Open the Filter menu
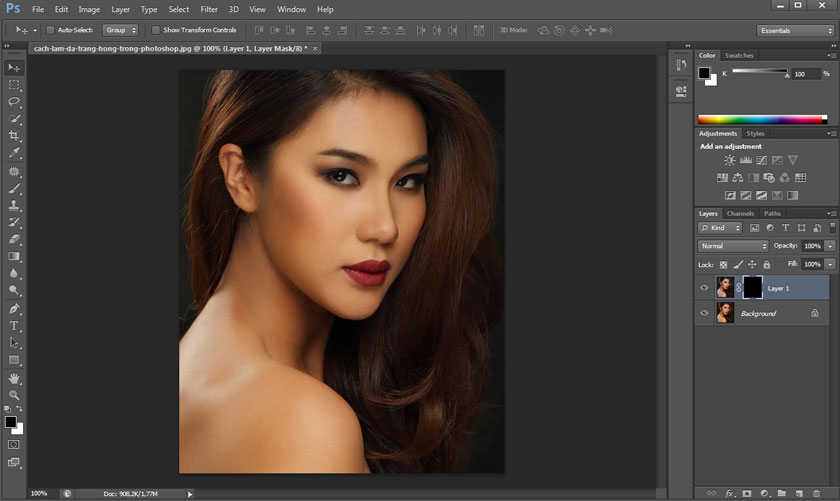Image resolution: width=840 pixels, height=501 pixels. (x=209, y=9)
